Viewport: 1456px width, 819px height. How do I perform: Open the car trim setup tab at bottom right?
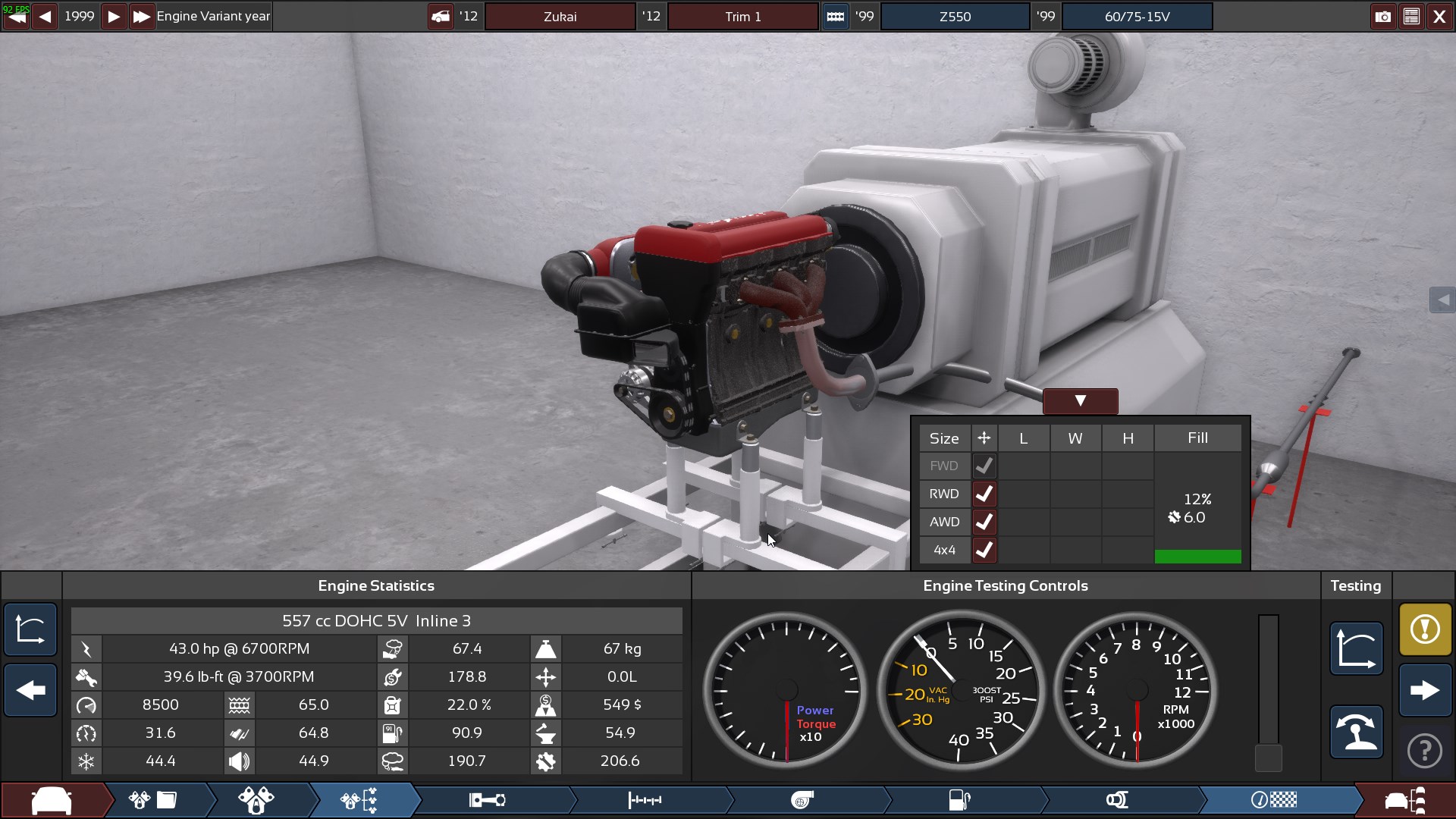tap(1405, 801)
